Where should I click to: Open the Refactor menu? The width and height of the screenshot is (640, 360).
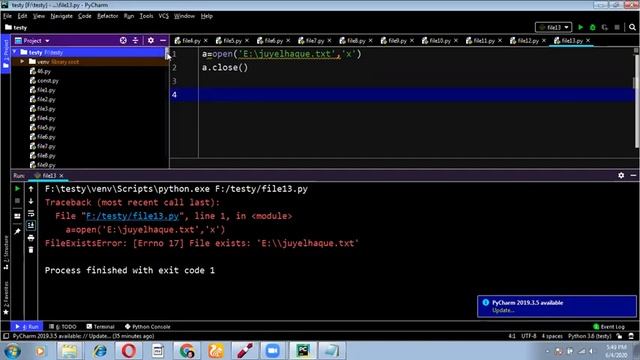click(107, 16)
